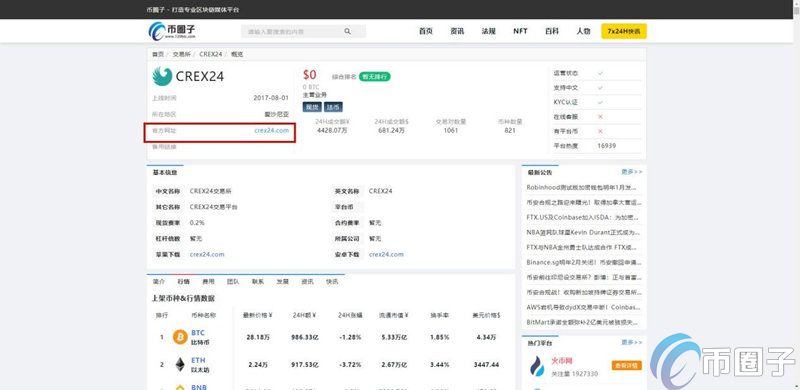The image size is (800, 390).
Task: Click the CREX24 exchange logo
Action: tap(188, 77)
